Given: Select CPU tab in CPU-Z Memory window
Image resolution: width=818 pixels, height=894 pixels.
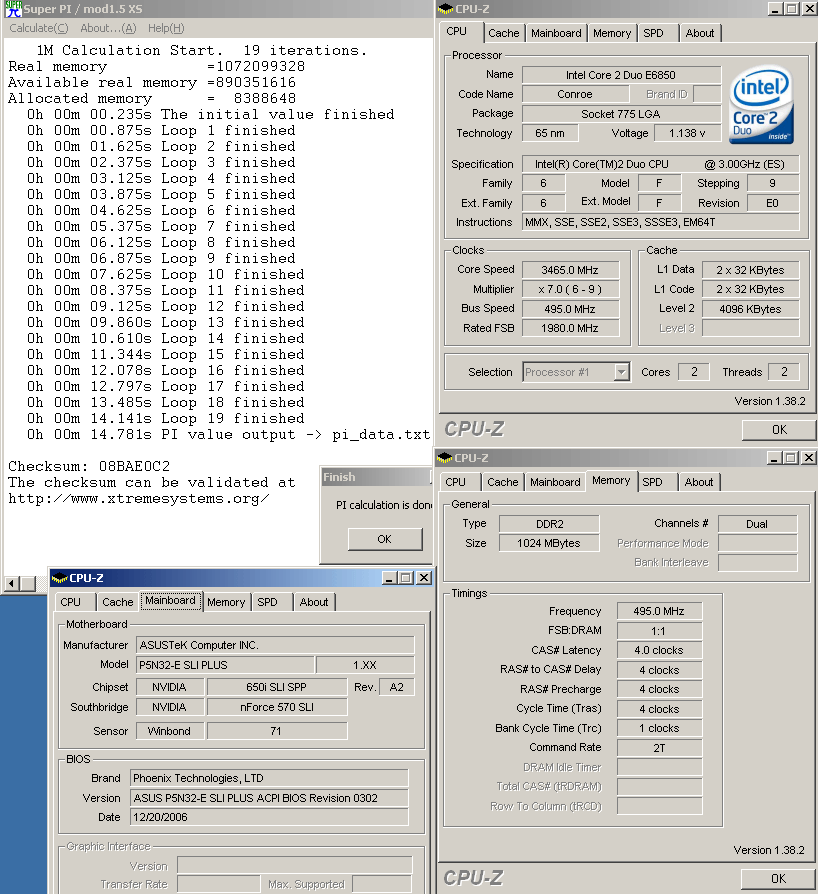Looking at the screenshot, I should 455,482.
